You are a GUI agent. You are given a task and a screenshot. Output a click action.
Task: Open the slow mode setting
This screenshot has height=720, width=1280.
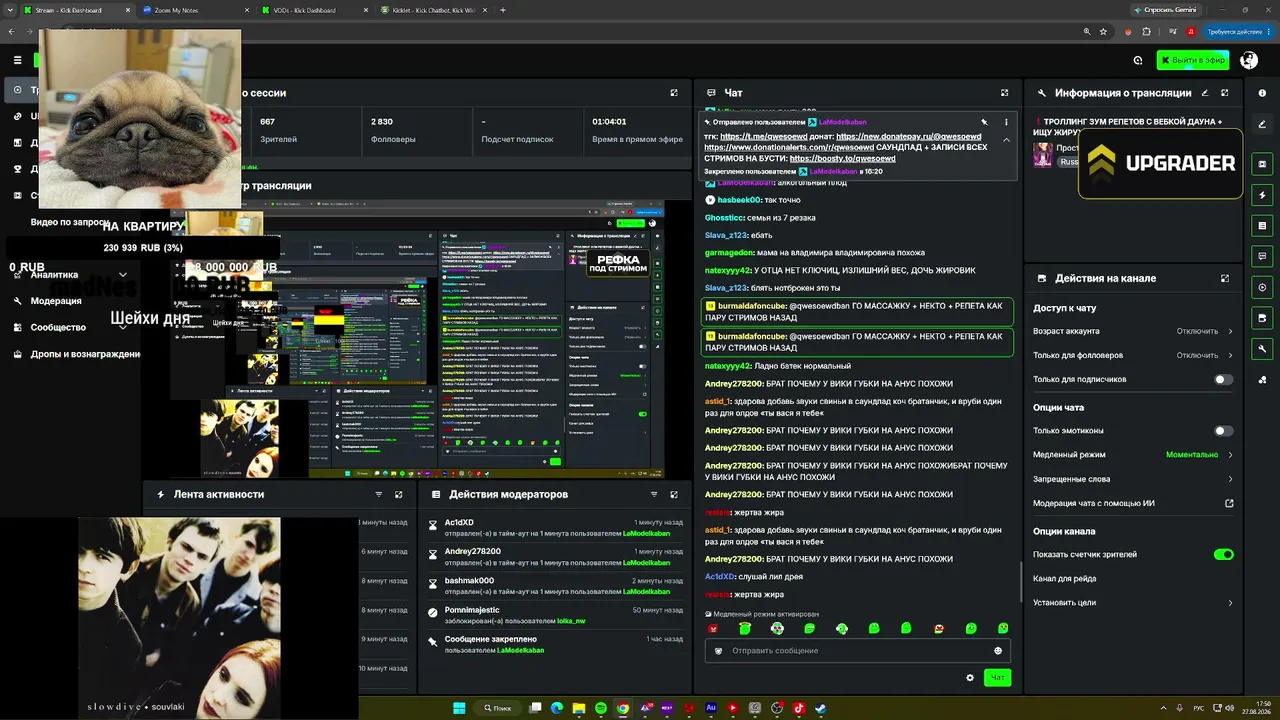click(x=1133, y=455)
